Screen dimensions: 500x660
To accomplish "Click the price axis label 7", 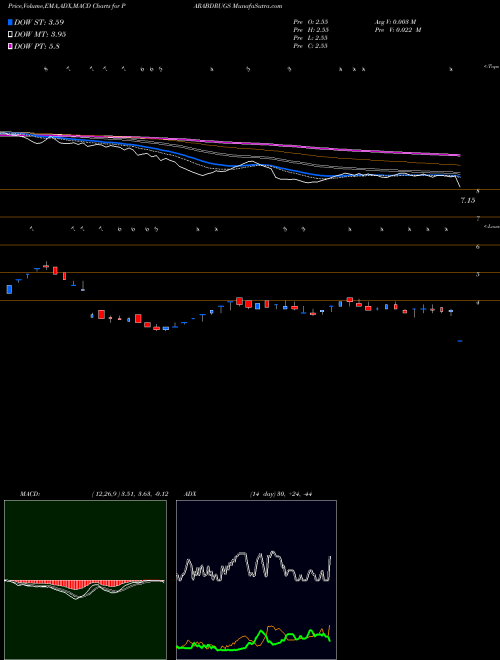I will 478,219.
